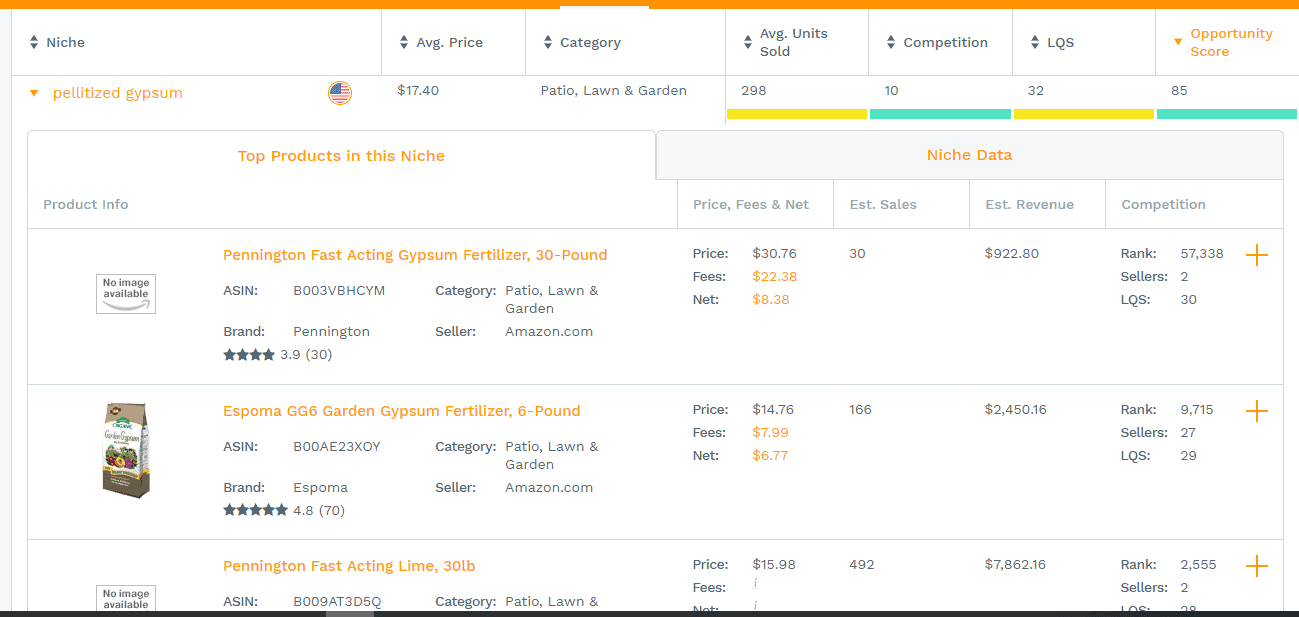Screen dimensions: 1299x617
Task: Open Pennington Fast Acting Lime, 30lb link
Action: pyautogui.click(x=349, y=566)
